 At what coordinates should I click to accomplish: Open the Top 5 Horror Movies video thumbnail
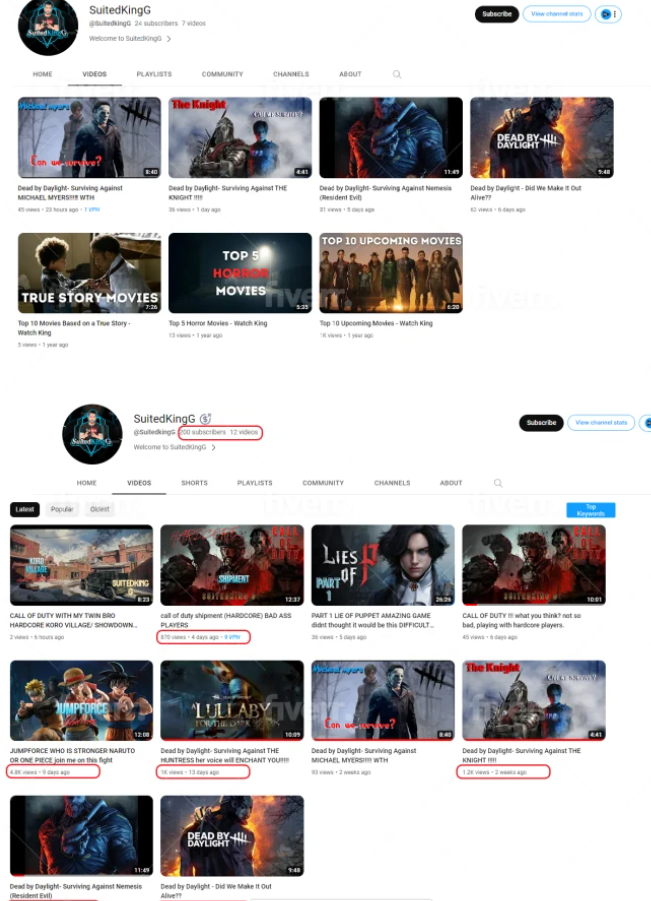point(240,273)
